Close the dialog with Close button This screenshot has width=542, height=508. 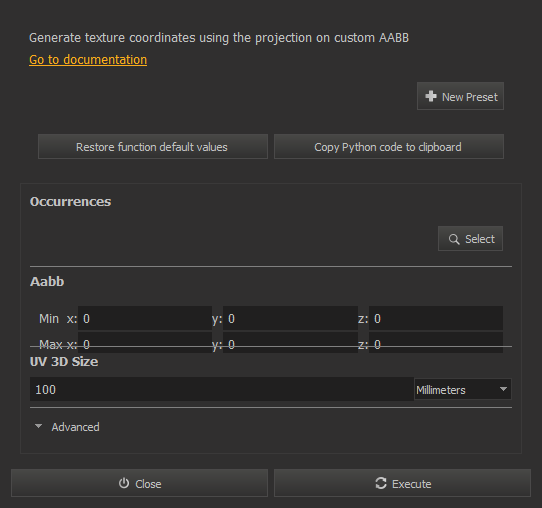point(139,483)
